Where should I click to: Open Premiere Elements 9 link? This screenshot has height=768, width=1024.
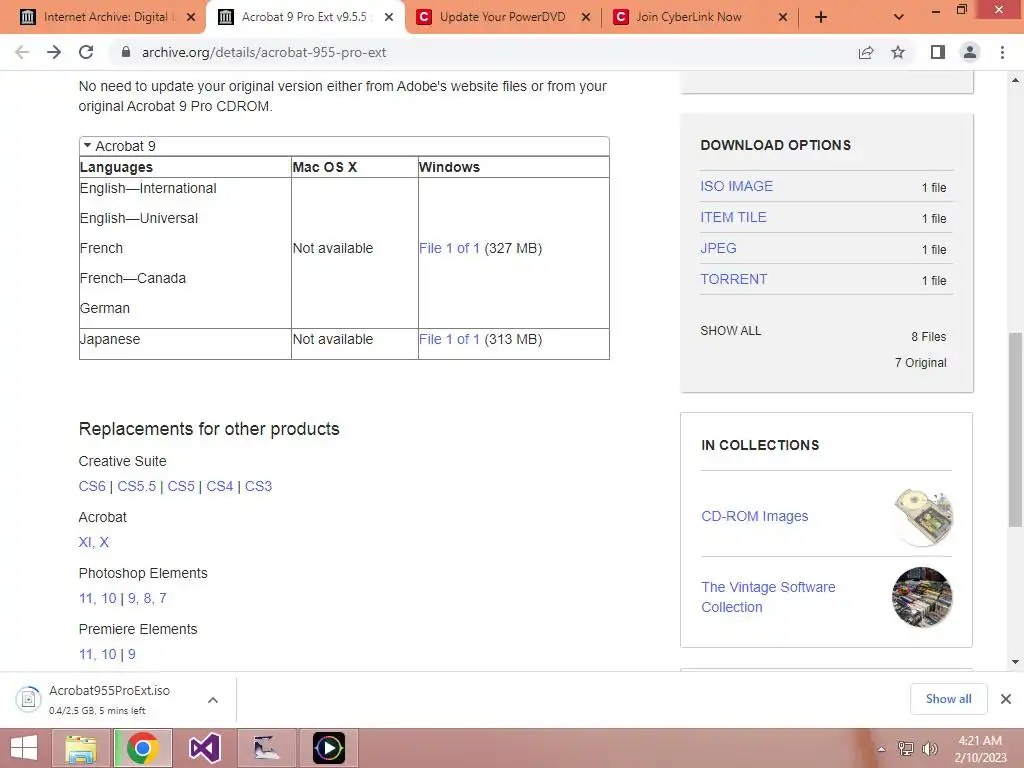pyautogui.click(x=131, y=654)
